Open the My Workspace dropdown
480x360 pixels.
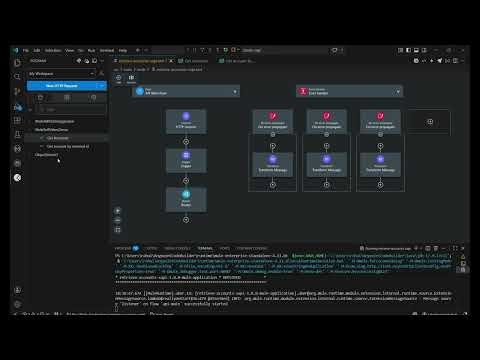pos(62,73)
